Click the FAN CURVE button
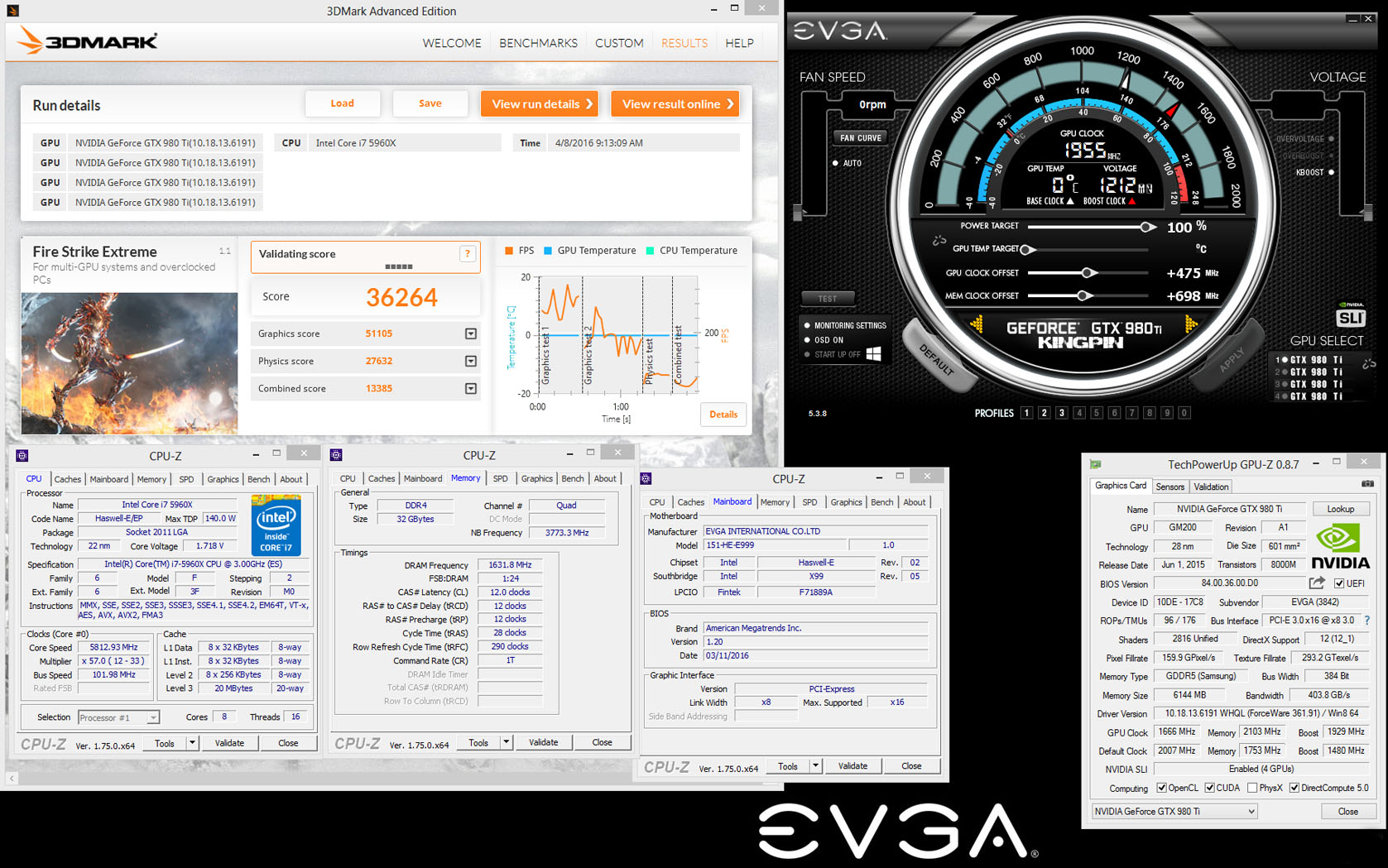The height and width of the screenshot is (868, 1388). click(x=861, y=138)
